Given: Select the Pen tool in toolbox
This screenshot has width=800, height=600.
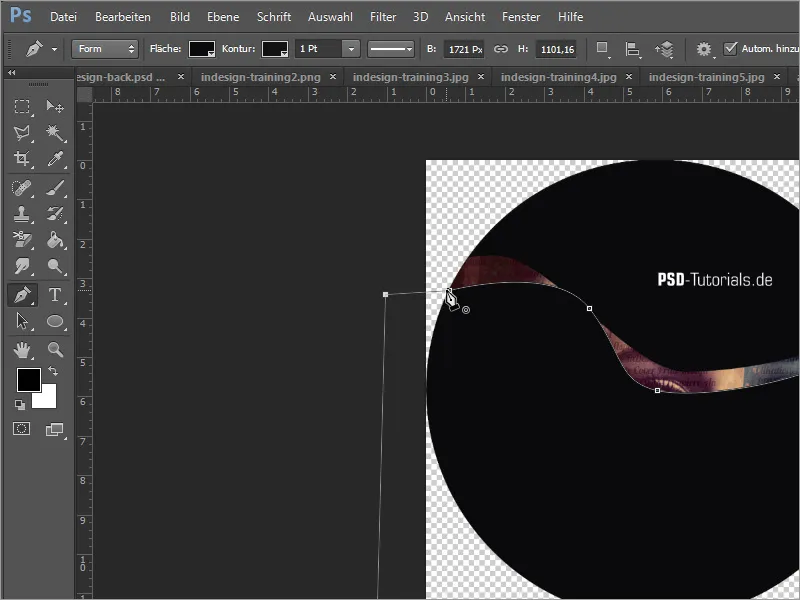Looking at the screenshot, I should [22, 295].
